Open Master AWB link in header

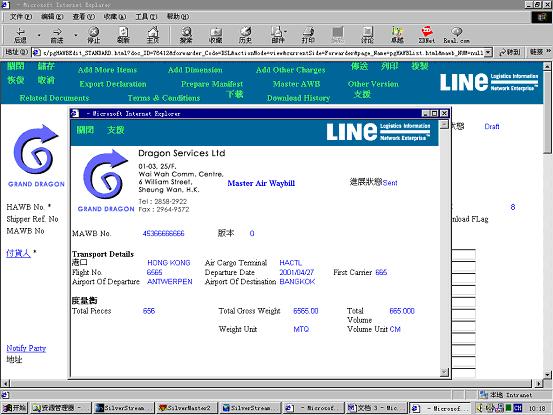tap(297, 84)
